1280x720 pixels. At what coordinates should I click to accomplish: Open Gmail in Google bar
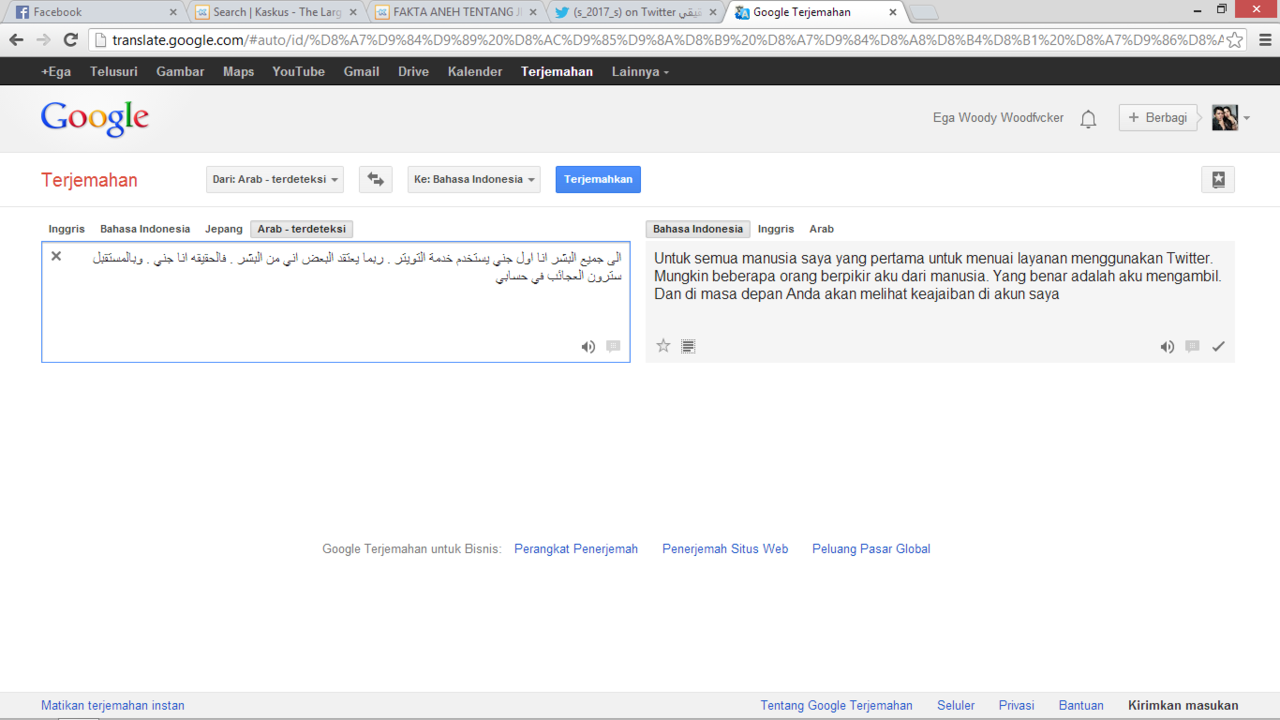tap(361, 72)
